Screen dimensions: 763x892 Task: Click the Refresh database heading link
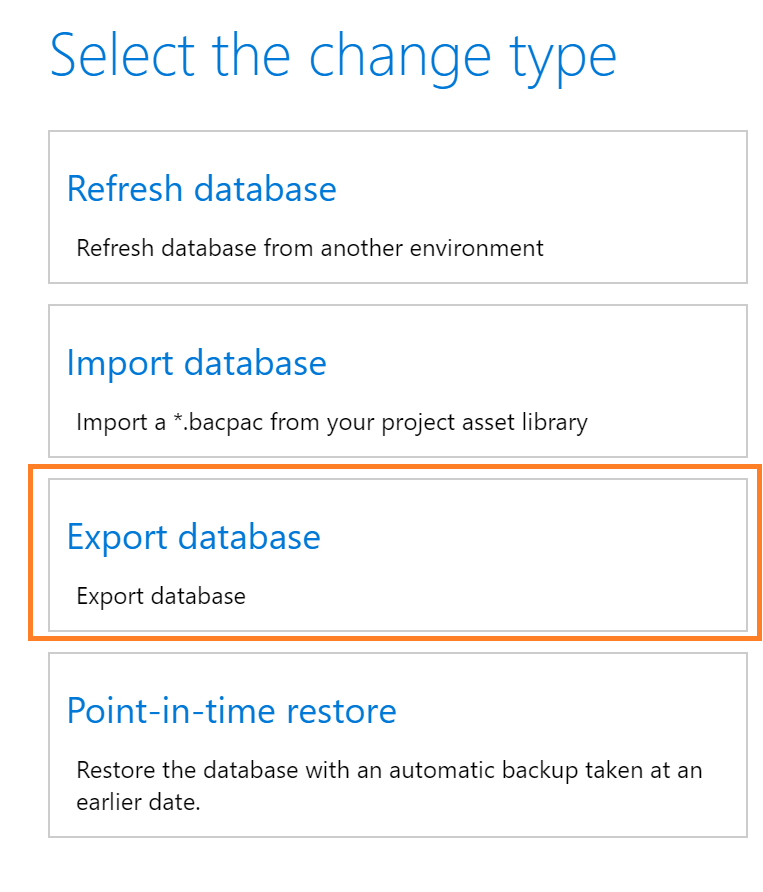201,189
